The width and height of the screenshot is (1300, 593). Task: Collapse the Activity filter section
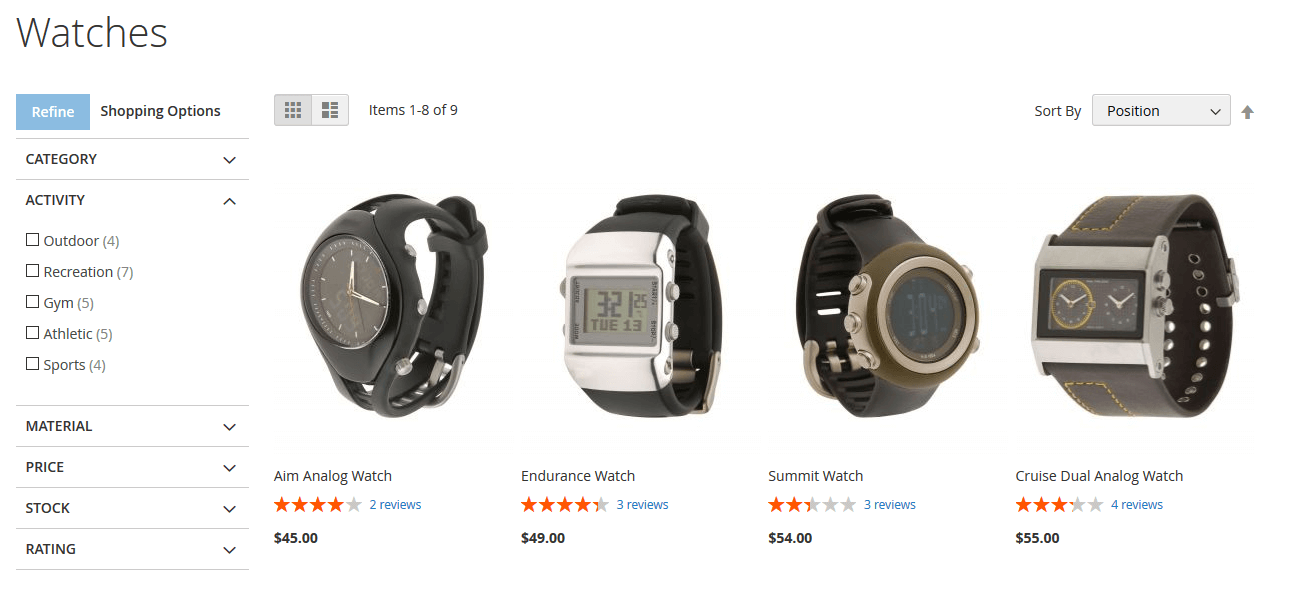click(132, 200)
